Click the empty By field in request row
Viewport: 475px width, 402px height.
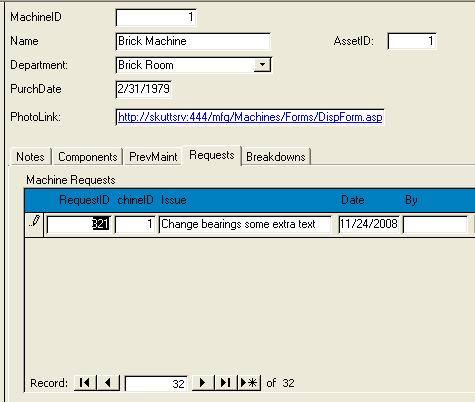[435, 224]
